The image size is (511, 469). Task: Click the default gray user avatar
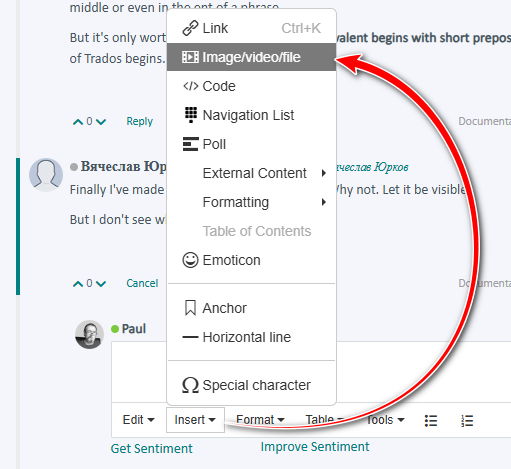pos(46,175)
